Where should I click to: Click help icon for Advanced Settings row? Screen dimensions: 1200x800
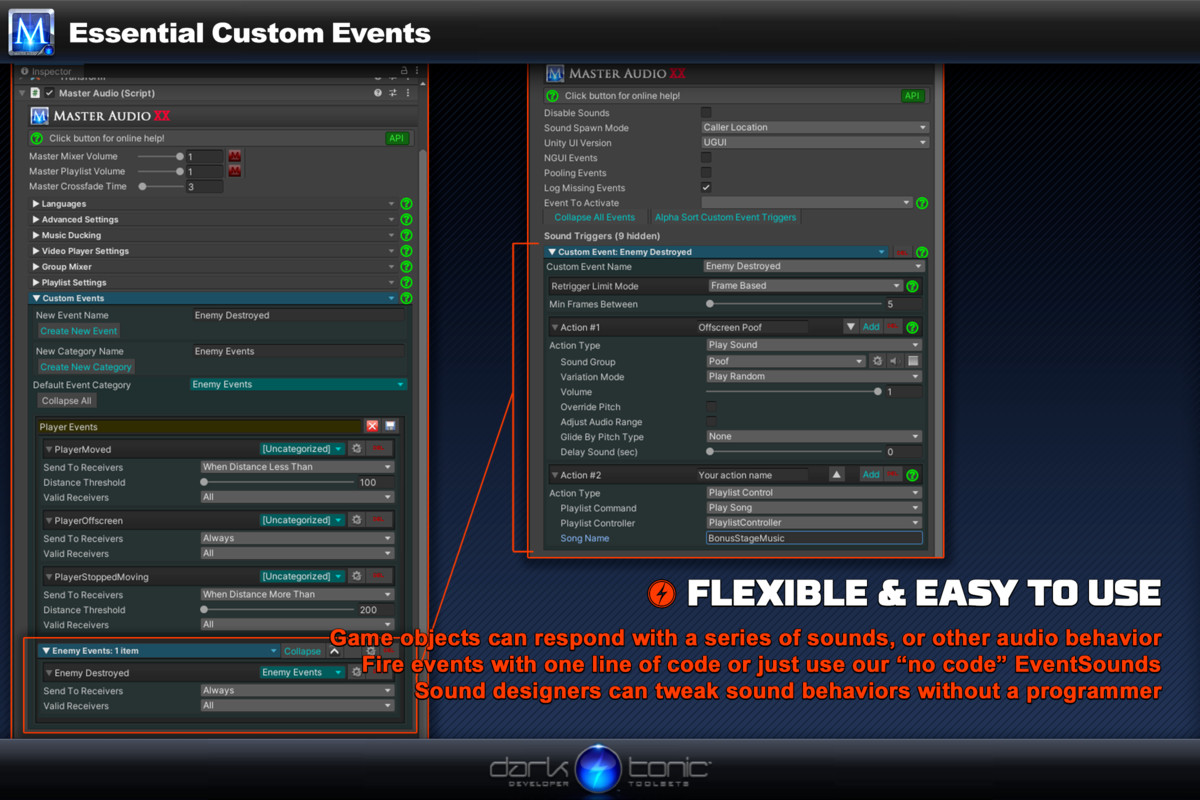(406, 220)
